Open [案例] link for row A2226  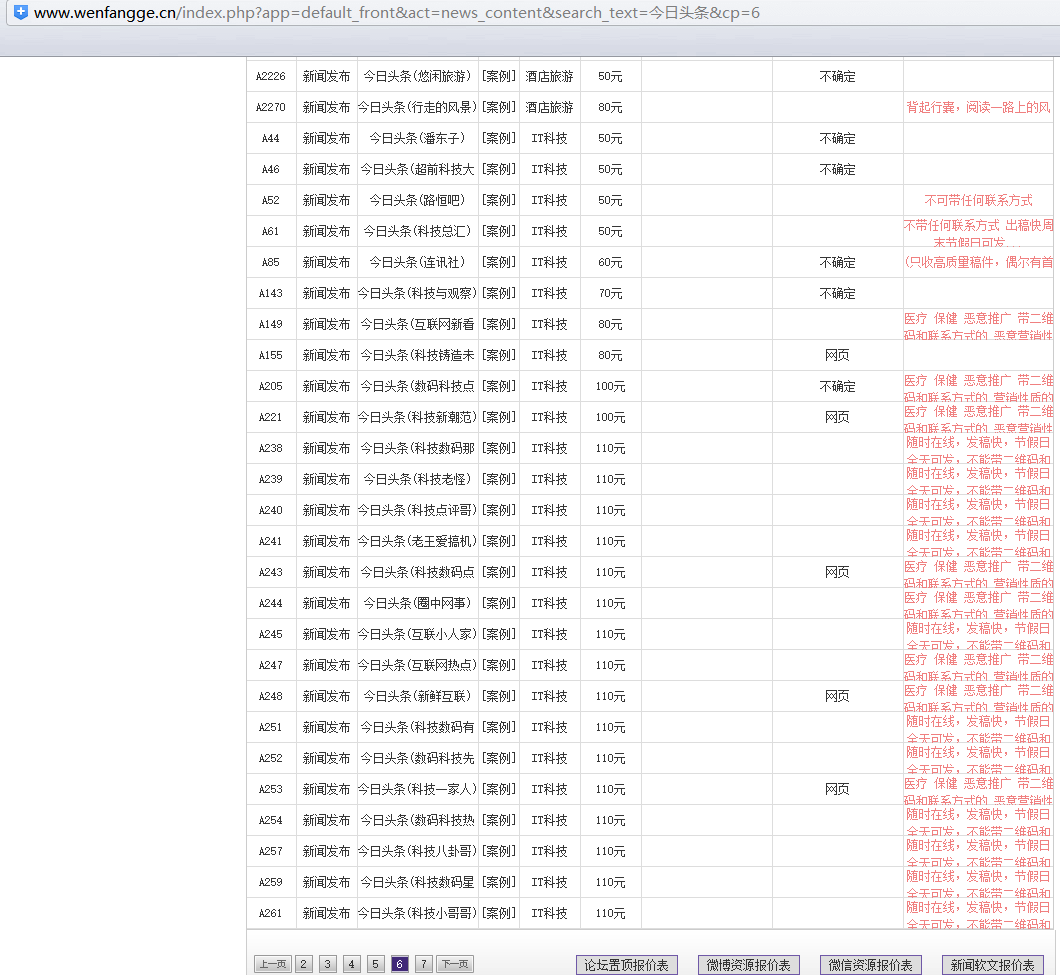[498, 77]
